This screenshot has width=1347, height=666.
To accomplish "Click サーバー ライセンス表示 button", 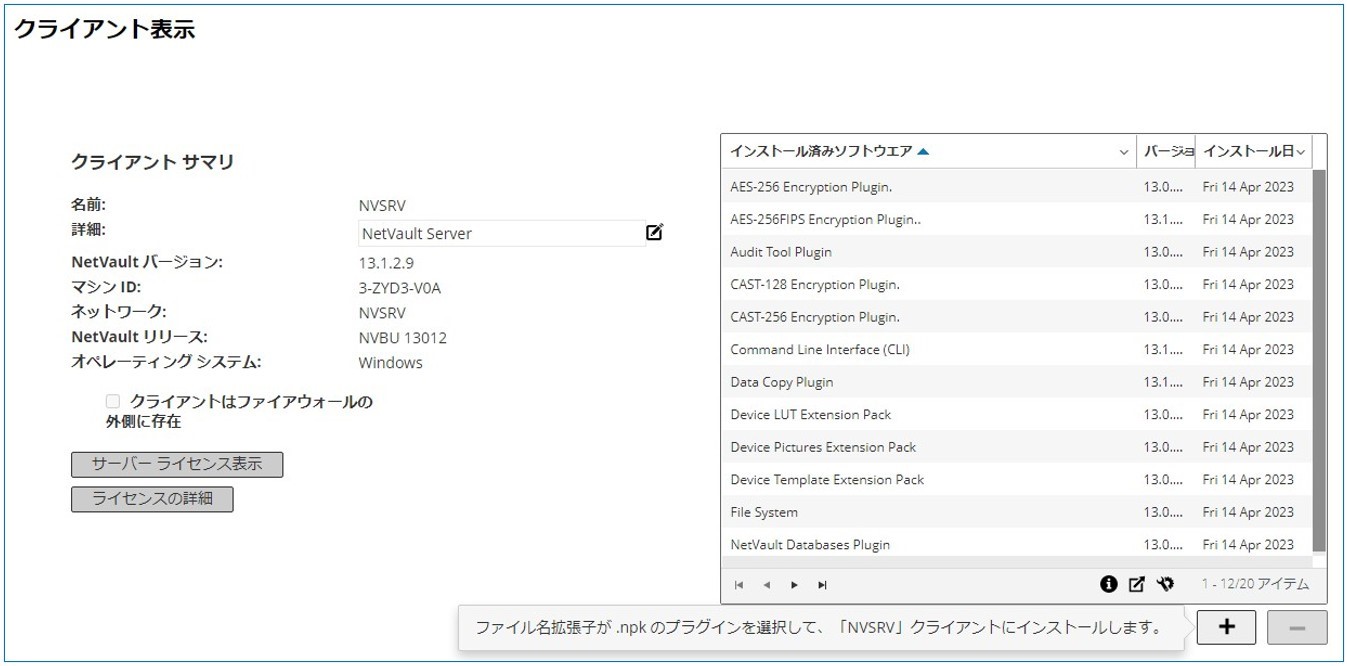I will pos(177,464).
